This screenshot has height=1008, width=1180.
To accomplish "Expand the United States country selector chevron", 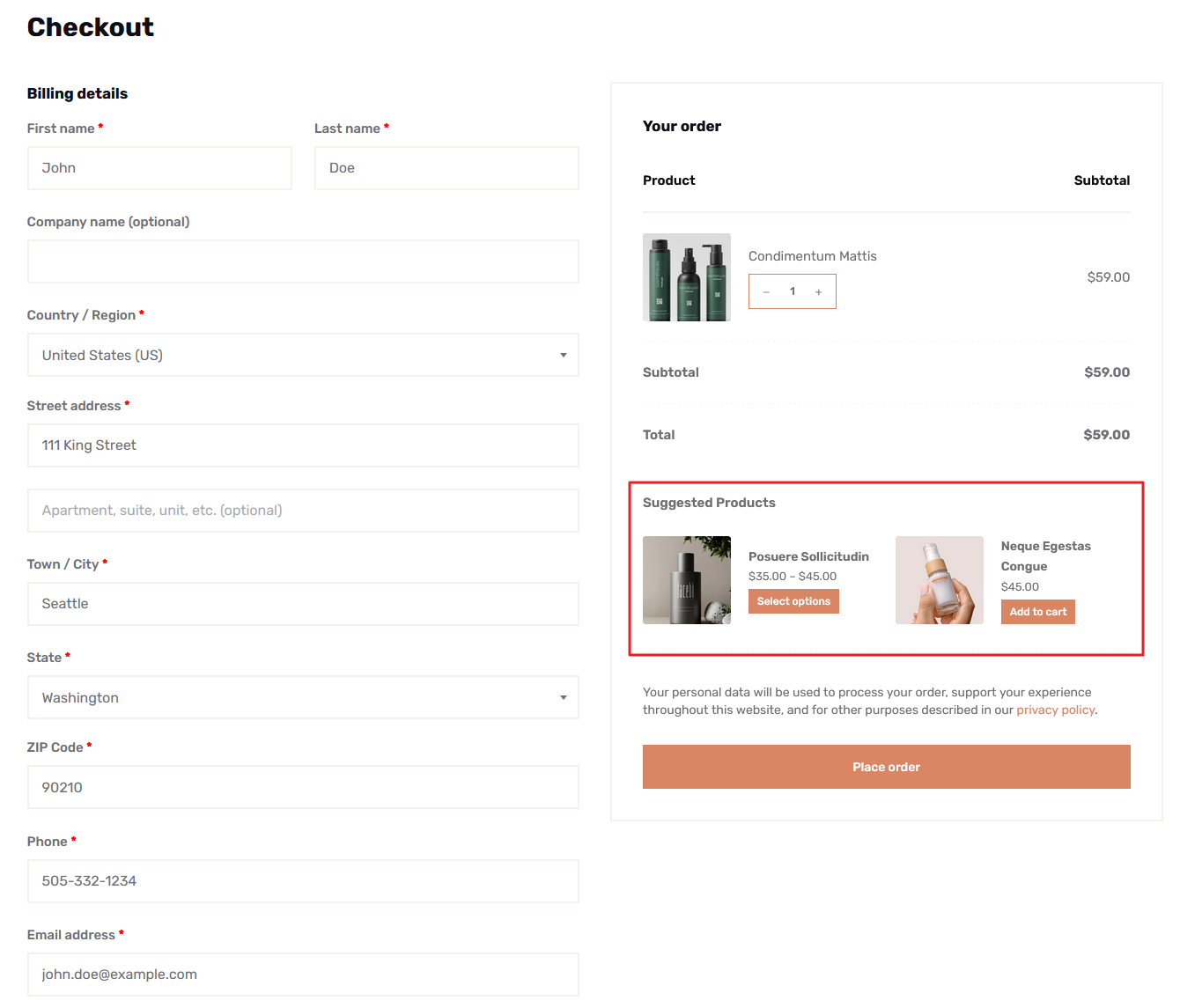I will click(563, 355).
